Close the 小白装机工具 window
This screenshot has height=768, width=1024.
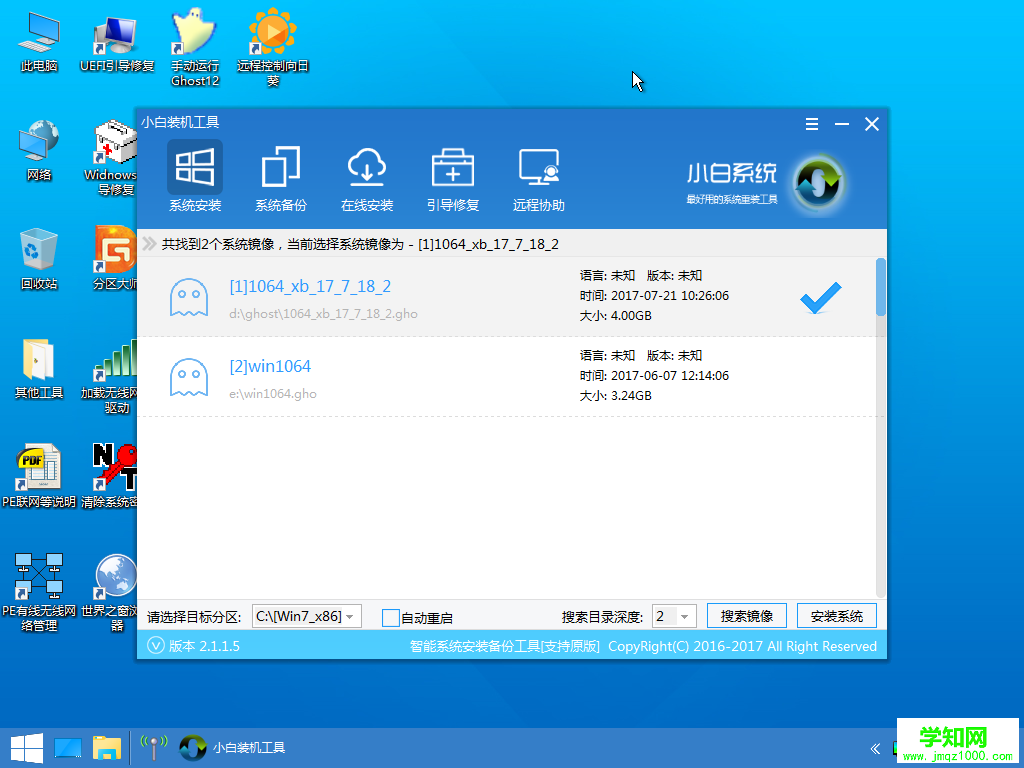pos(872,124)
